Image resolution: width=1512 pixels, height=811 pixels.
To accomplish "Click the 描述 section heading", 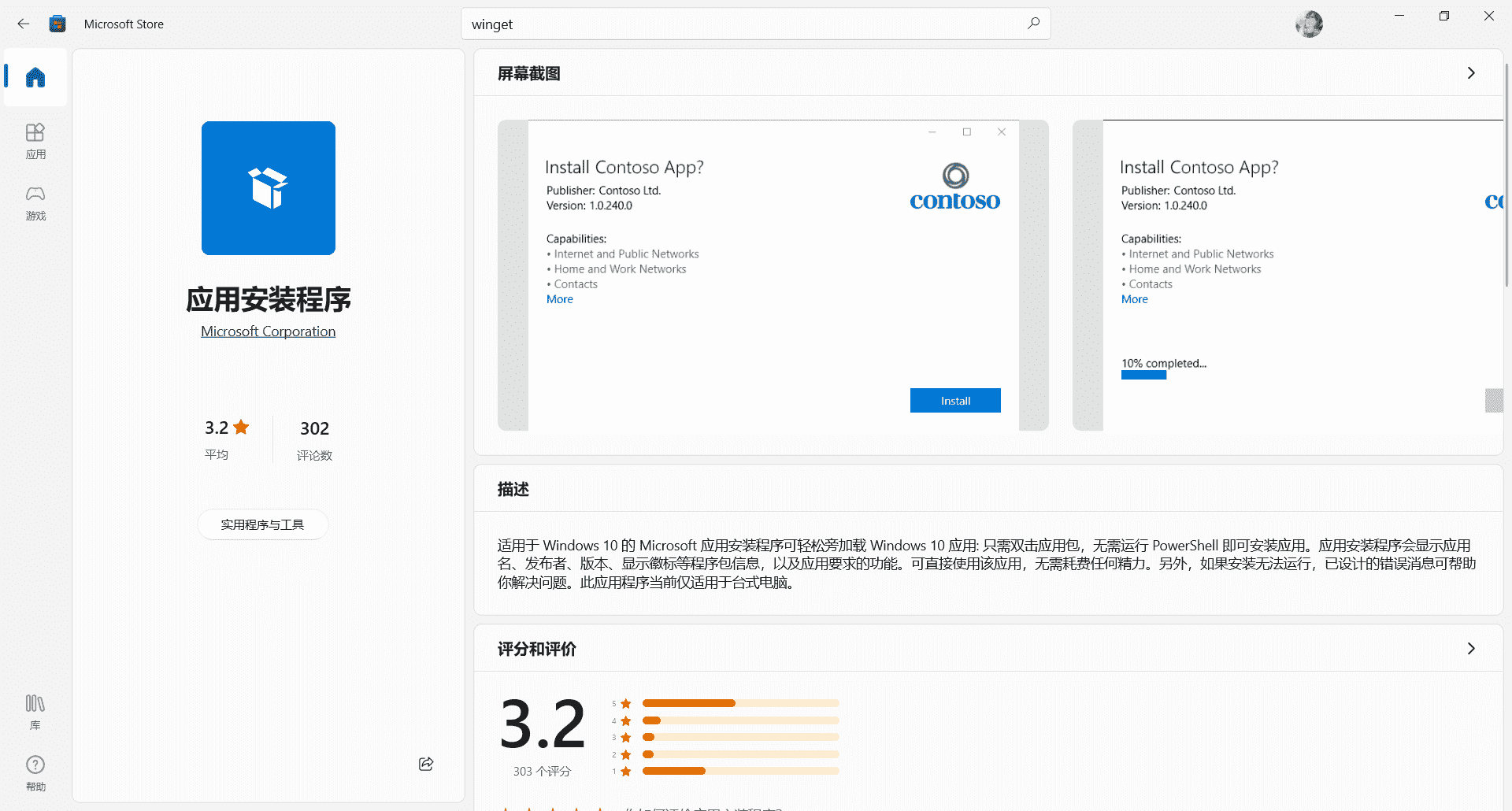I will pos(513,489).
